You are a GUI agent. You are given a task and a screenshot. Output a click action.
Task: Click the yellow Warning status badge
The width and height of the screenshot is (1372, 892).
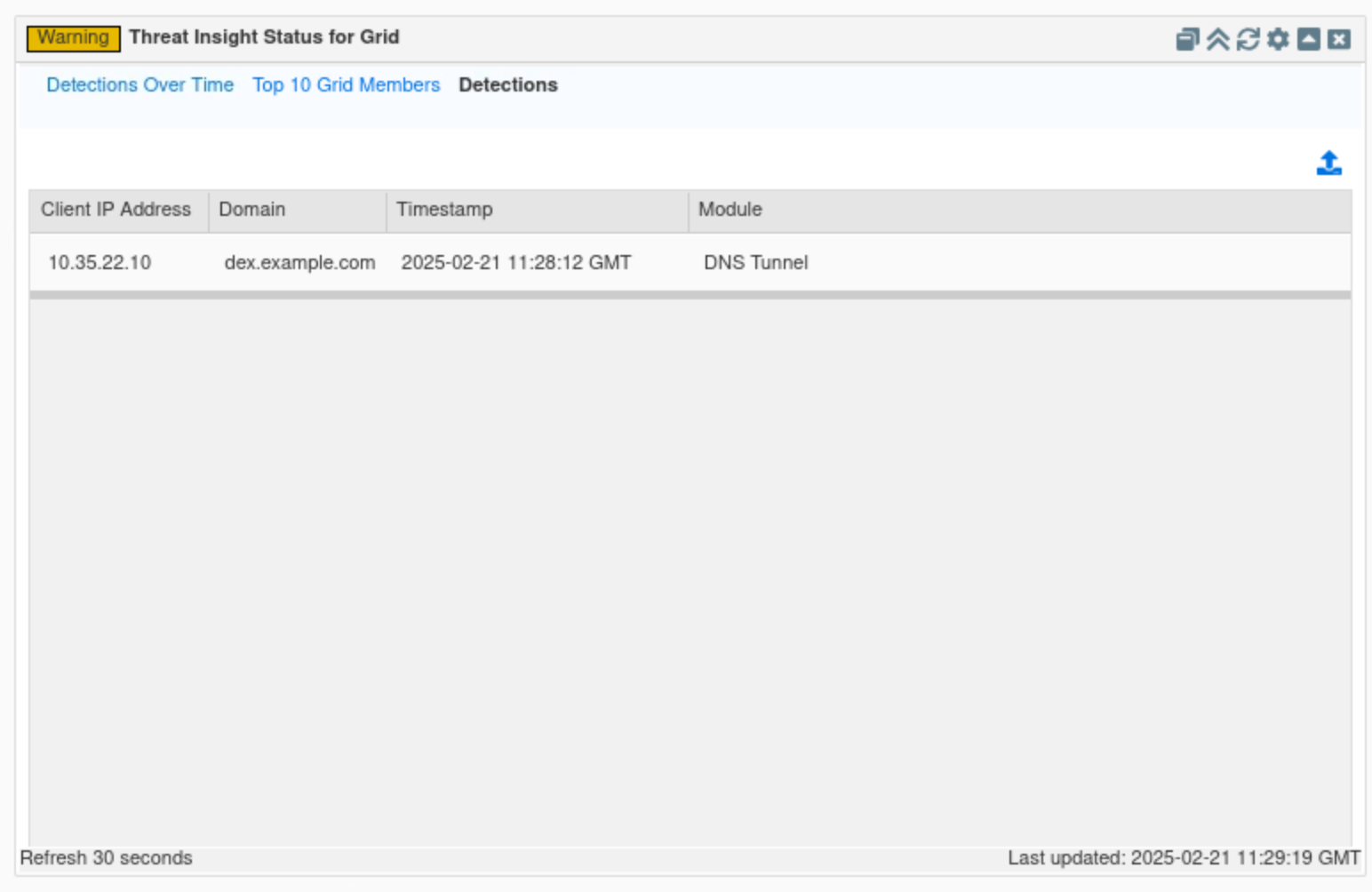(x=74, y=38)
